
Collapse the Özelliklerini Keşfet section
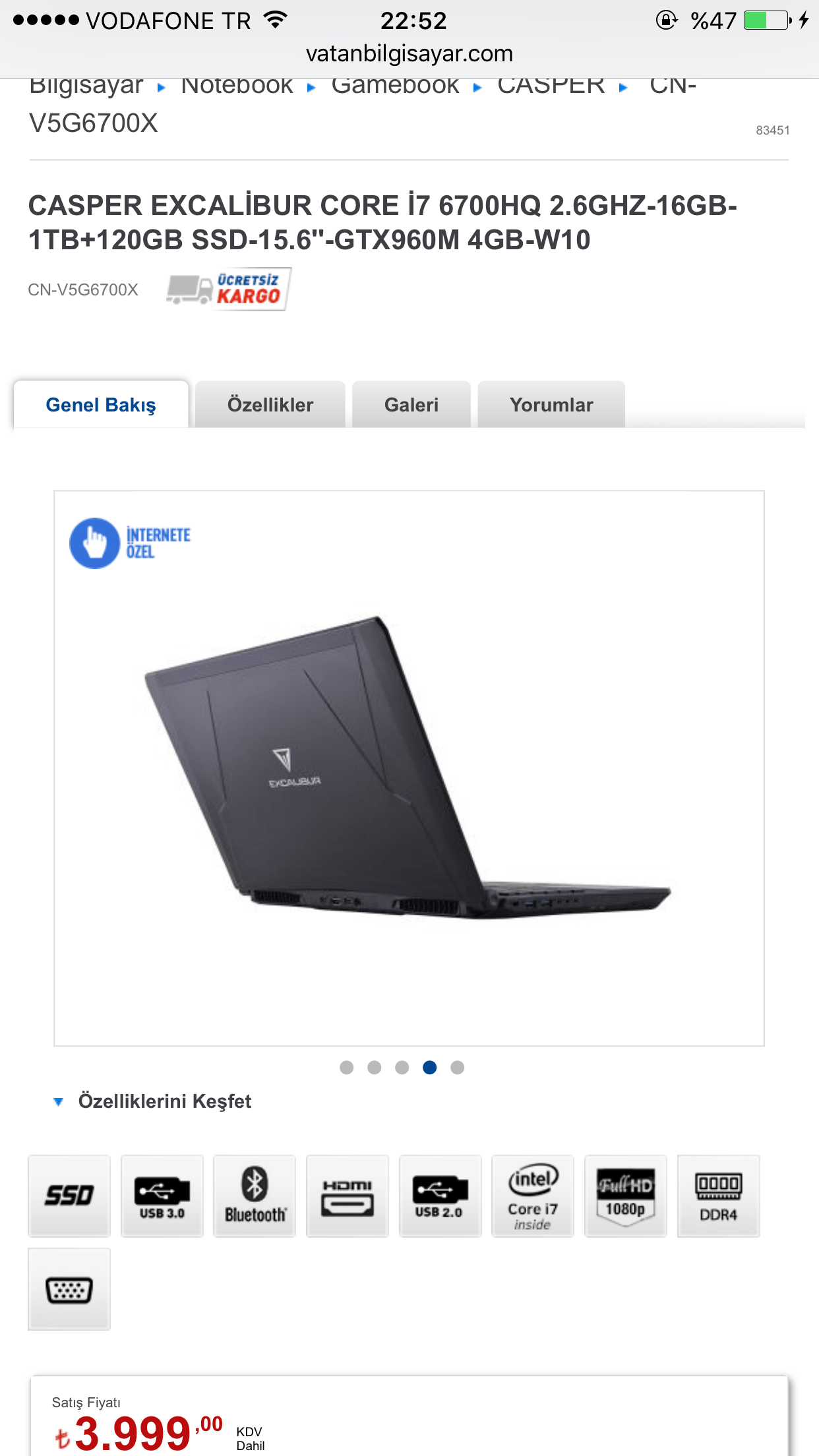pyautogui.click(x=153, y=1101)
